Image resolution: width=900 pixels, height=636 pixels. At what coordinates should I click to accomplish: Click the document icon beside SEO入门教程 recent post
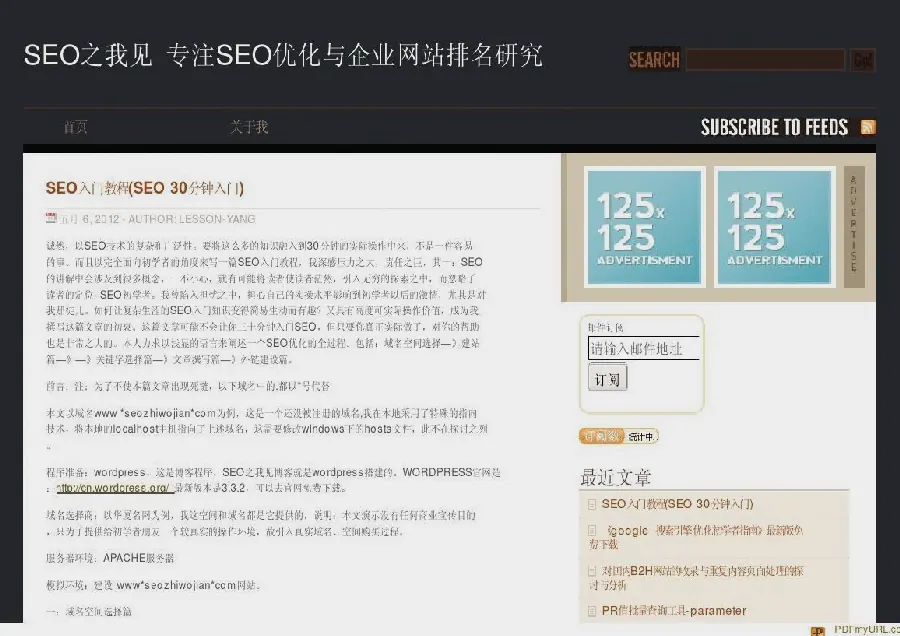pyautogui.click(x=592, y=505)
